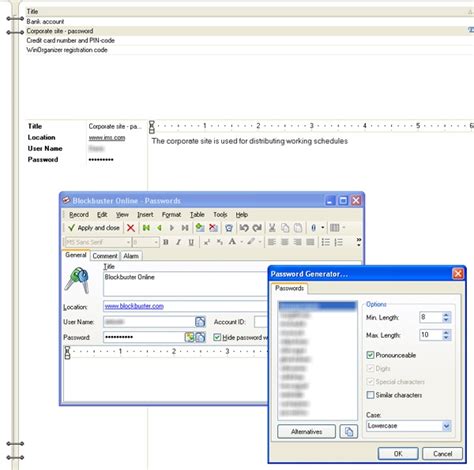Click the Copy icon in toolbar

(285, 228)
